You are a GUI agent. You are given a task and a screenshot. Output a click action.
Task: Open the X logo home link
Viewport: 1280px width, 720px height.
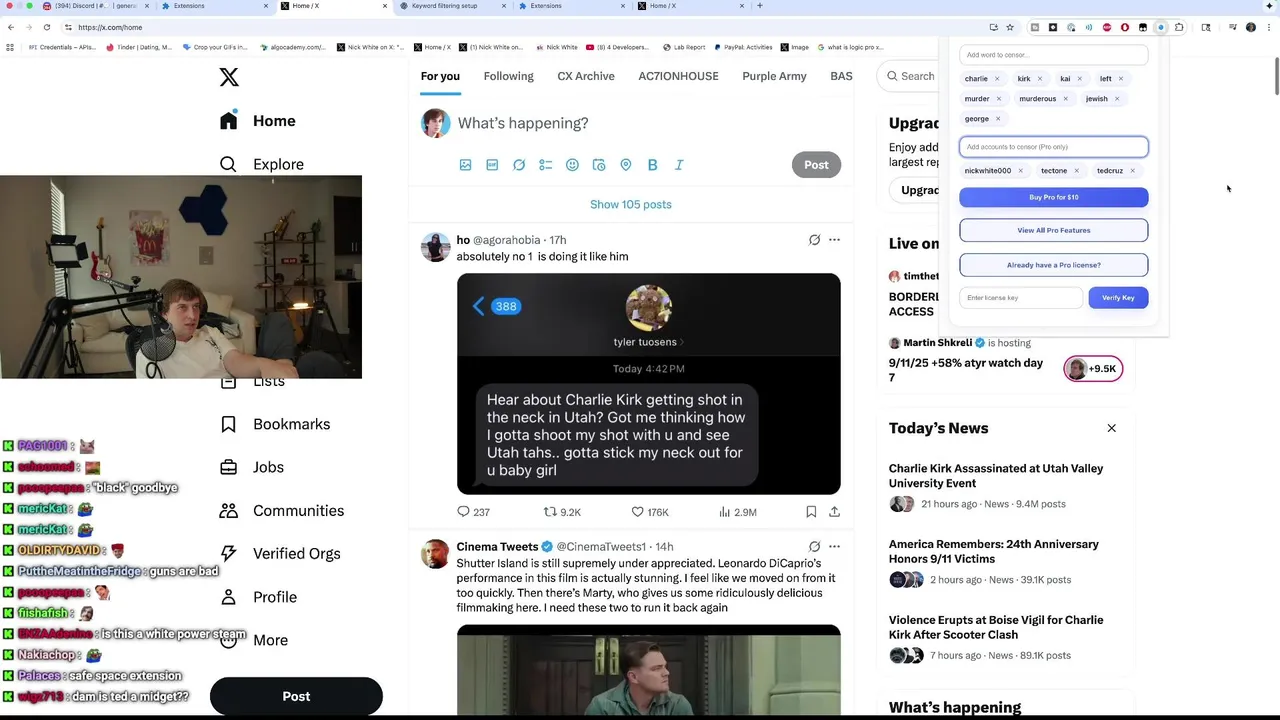(x=229, y=77)
